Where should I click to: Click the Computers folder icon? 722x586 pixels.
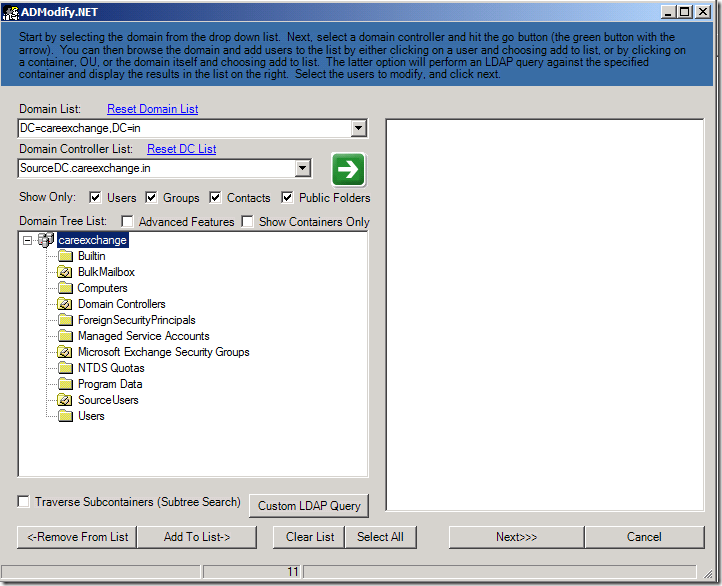click(x=65, y=288)
